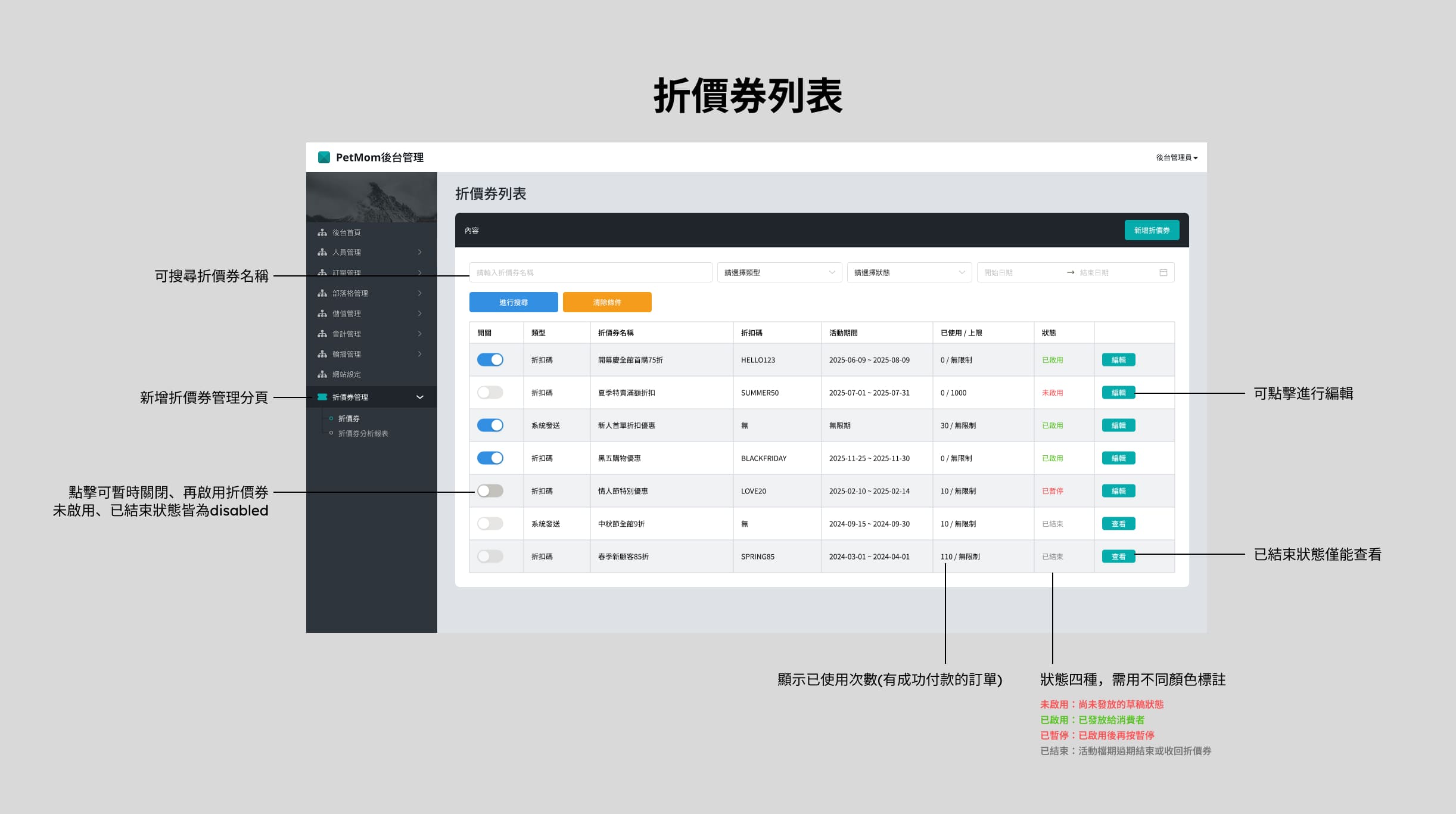Turn off toggle for 黑五購物優惠
The image size is (1456, 814).
pos(490,458)
